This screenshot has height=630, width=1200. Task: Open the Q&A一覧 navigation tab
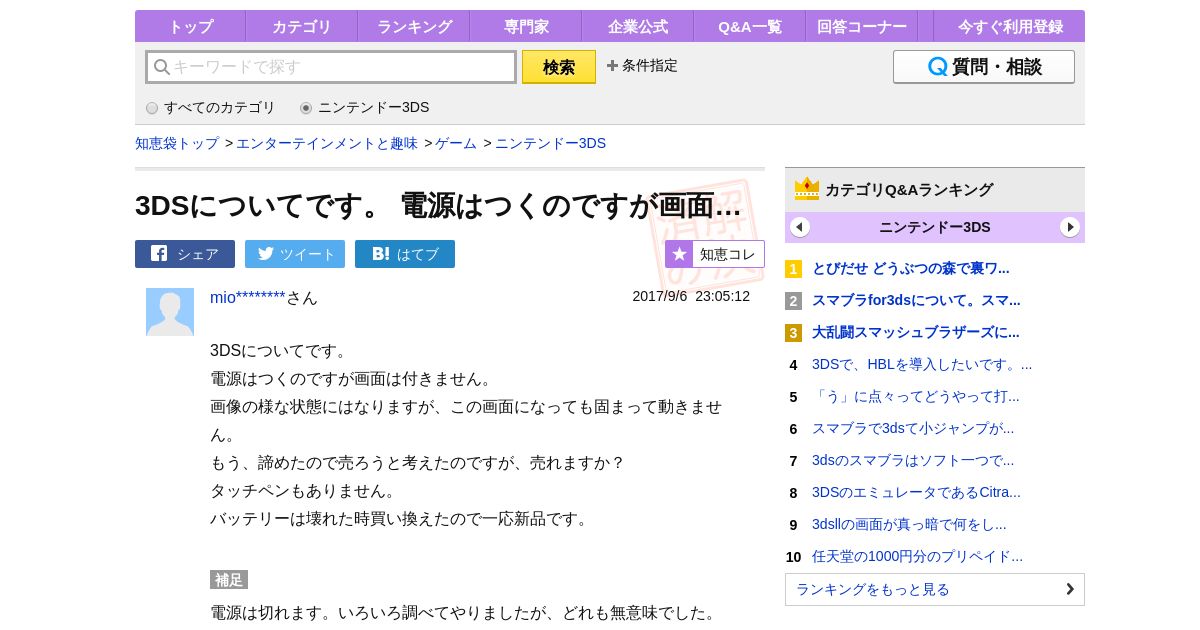tap(749, 26)
